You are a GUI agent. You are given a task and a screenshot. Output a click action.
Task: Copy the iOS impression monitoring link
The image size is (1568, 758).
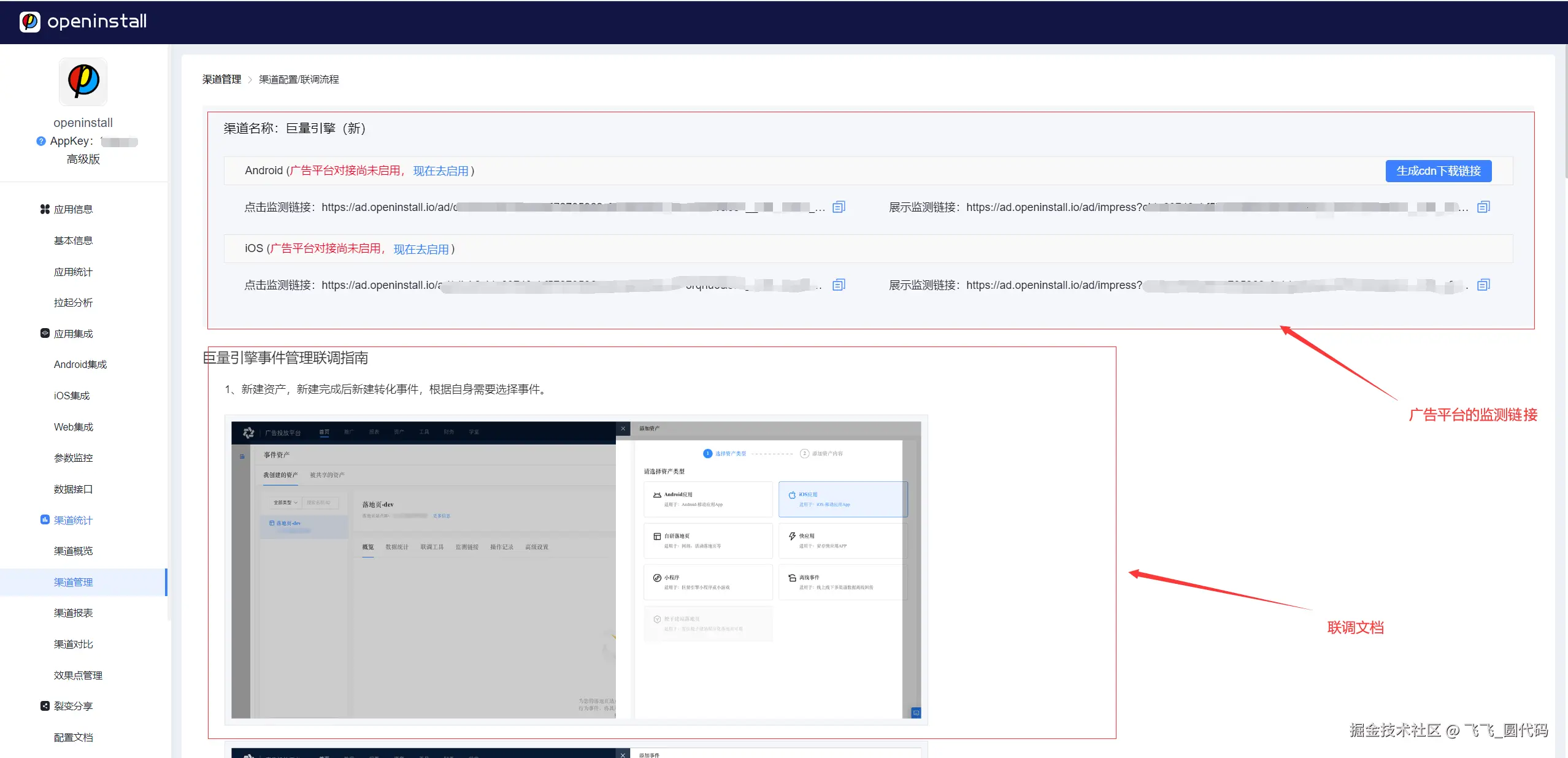pos(1483,285)
